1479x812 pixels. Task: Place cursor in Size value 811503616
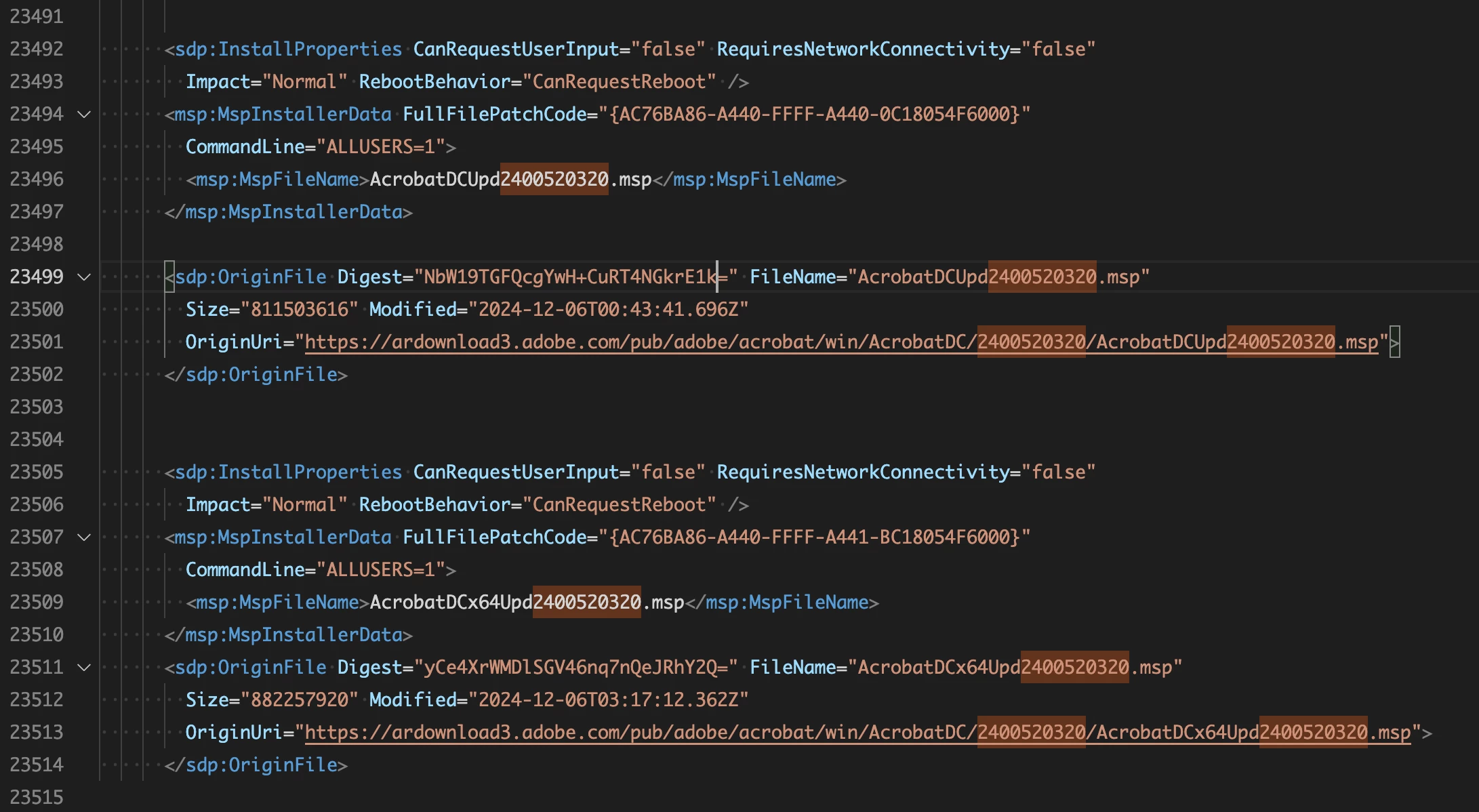coord(299,310)
